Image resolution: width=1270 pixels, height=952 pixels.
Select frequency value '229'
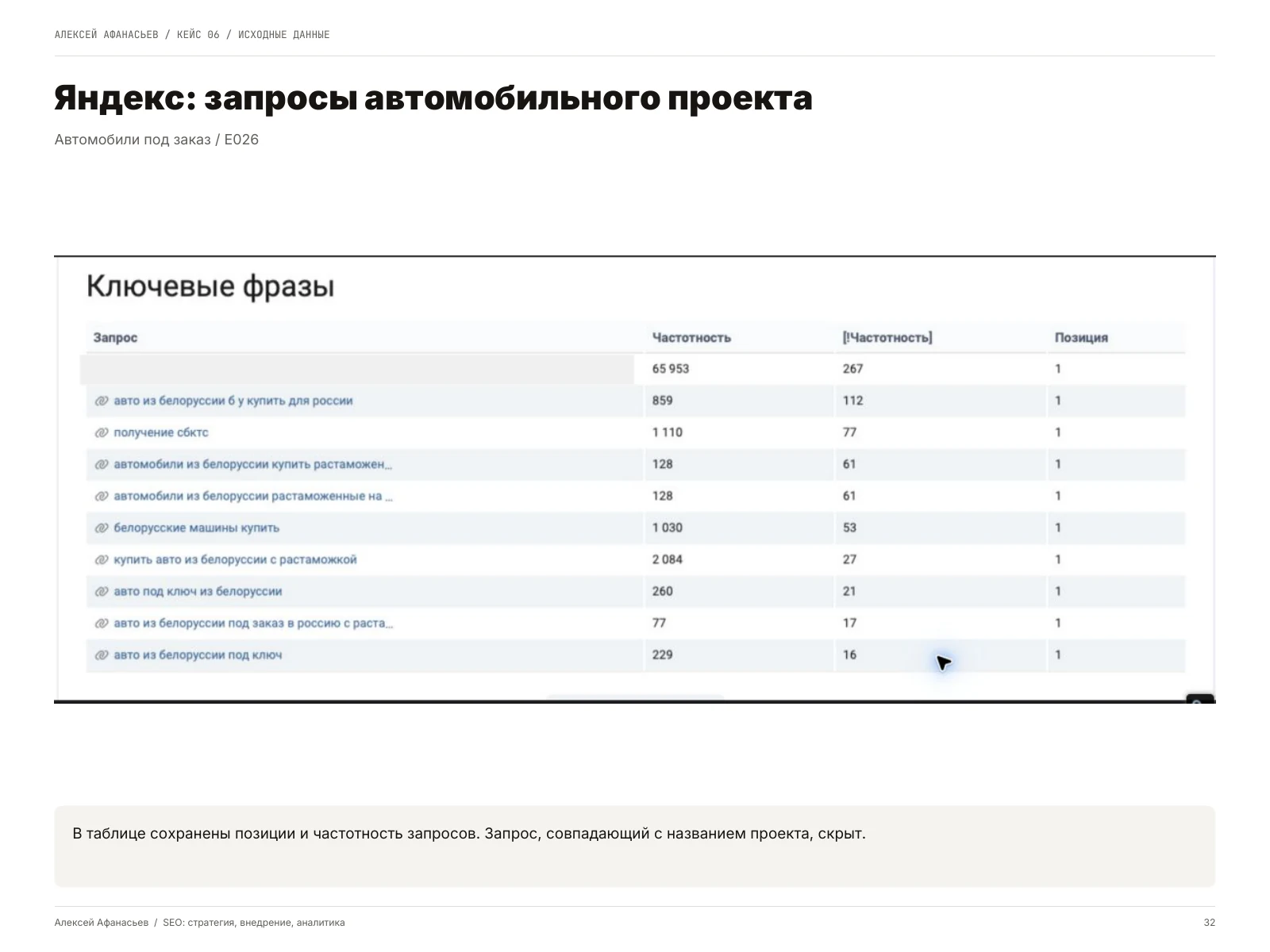click(663, 654)
